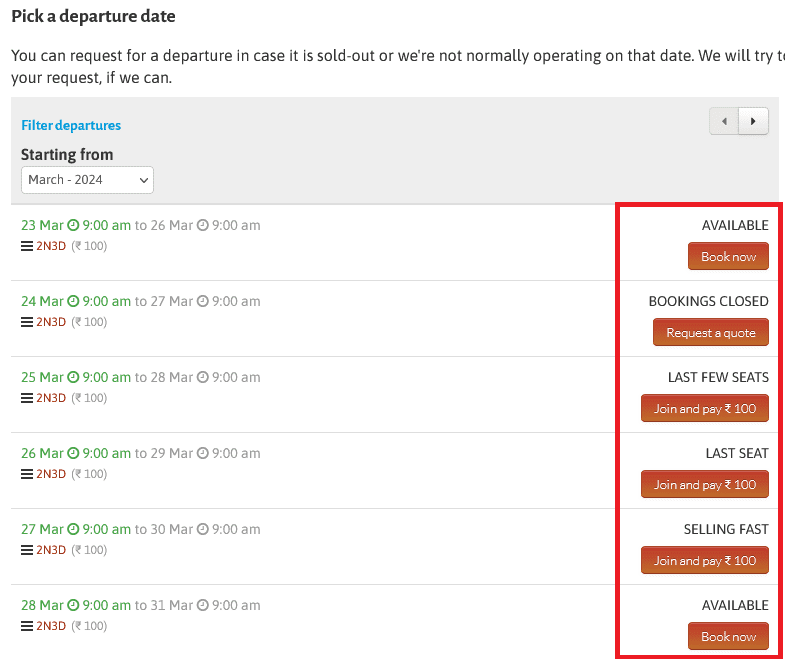The height and width of the screenshot is (659, 785).
Task: Join and pay ₹100 for 26 Mar last seat
Action: click(704, 485)
